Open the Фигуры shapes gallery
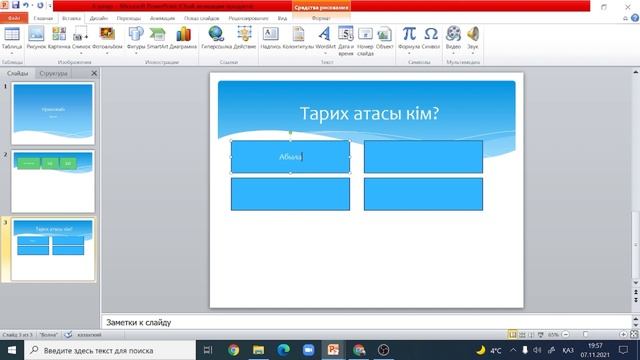Viewport: 640px width, 360px height. 136,34
